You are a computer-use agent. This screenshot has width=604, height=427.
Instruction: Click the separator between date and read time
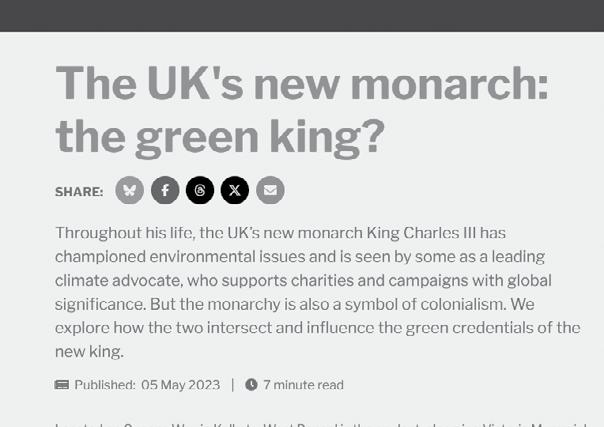pos(233,385)
